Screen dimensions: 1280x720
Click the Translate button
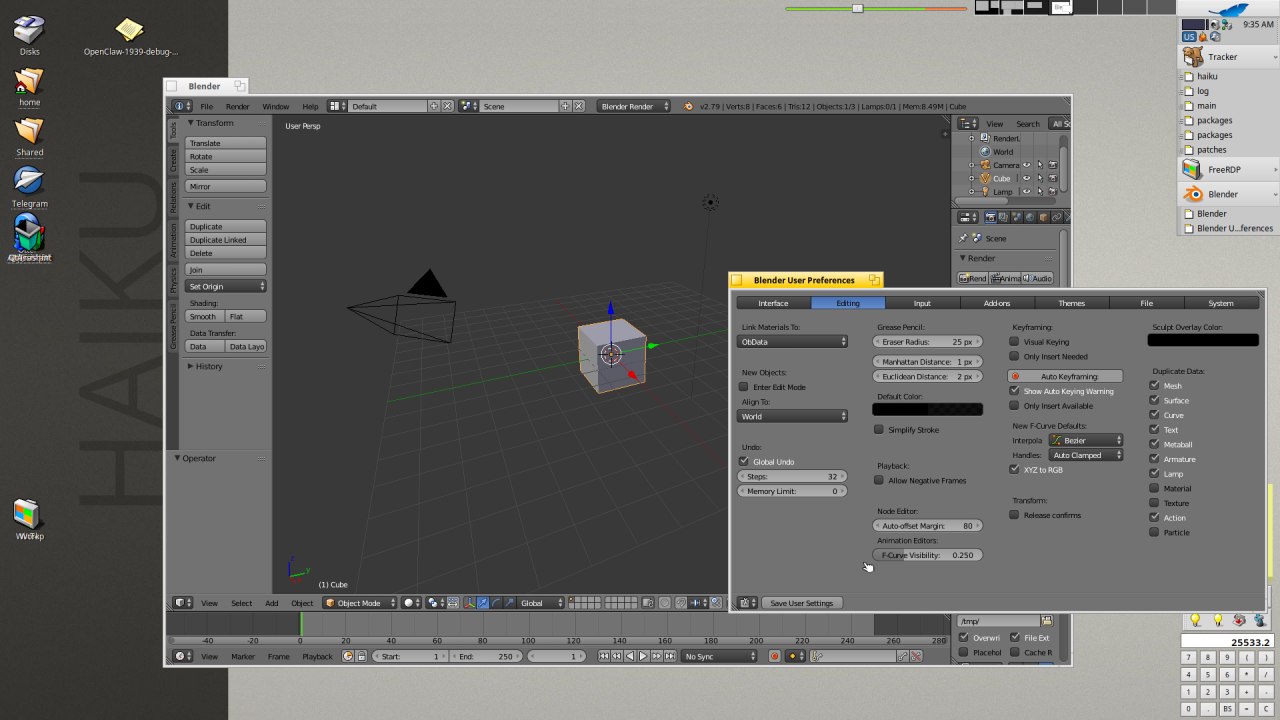[x=226, y=143]
